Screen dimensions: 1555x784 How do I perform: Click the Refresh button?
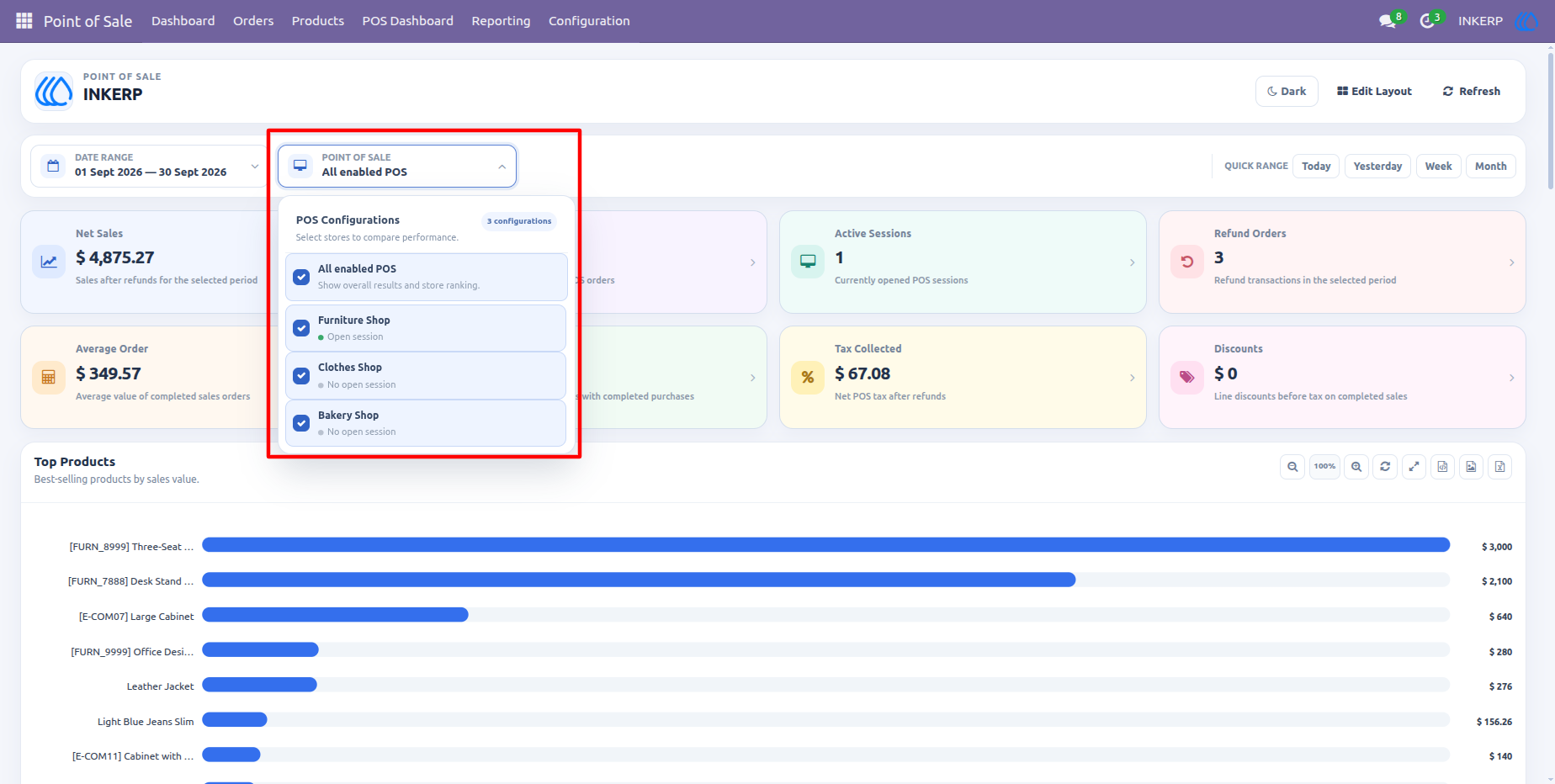[1472, 91]
